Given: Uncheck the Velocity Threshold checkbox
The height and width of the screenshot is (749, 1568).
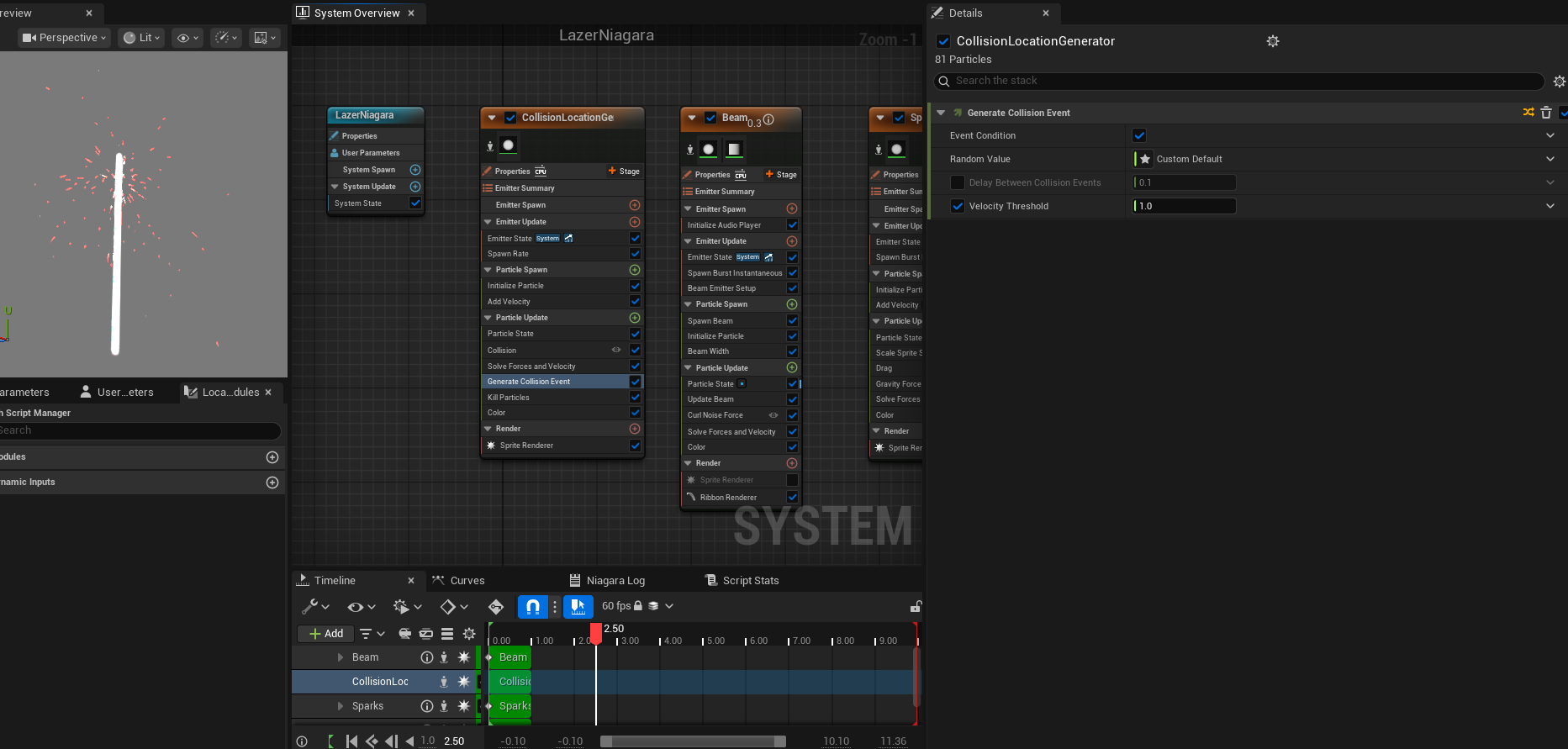Looking at the screenshot, I should (958, 206).
